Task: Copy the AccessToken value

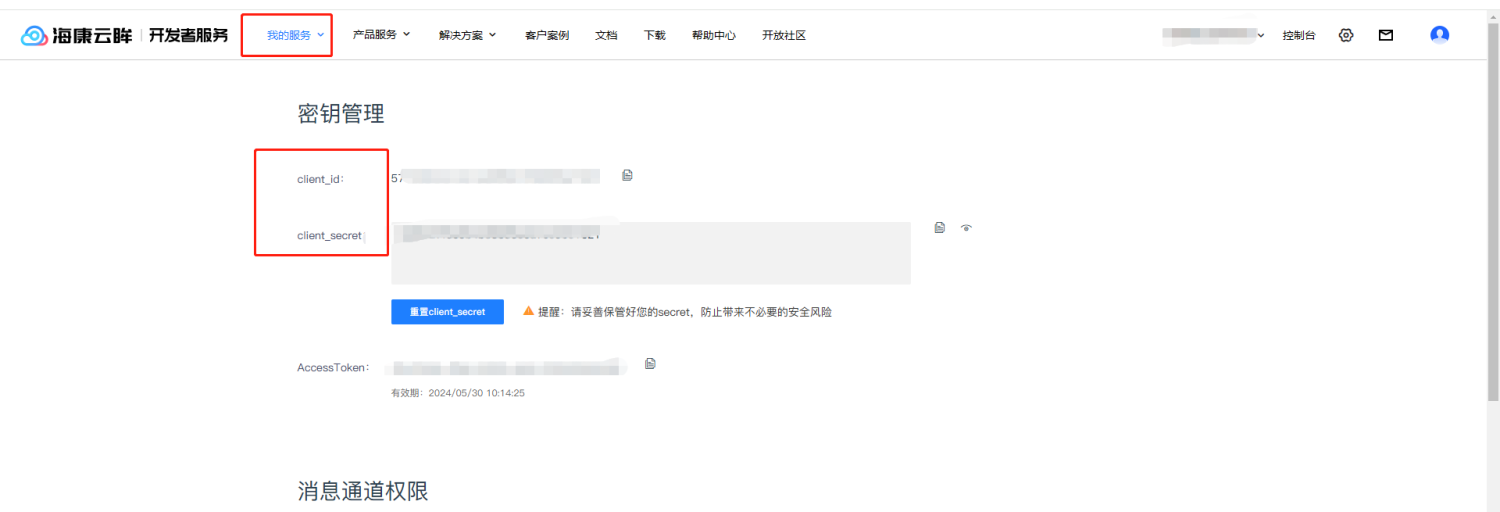Action: [x=650, y=364]
